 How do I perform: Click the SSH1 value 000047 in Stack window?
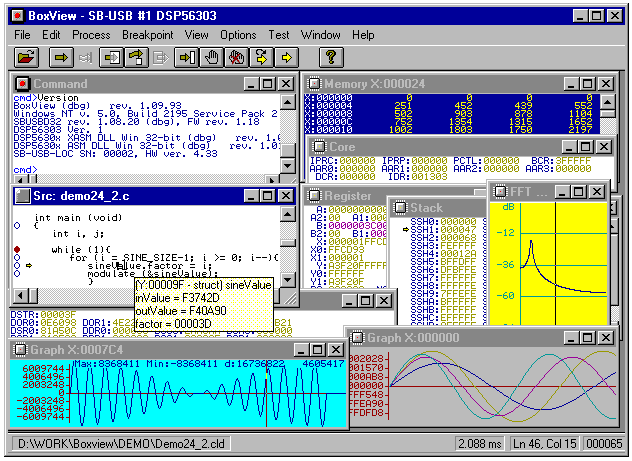point(458,230)
